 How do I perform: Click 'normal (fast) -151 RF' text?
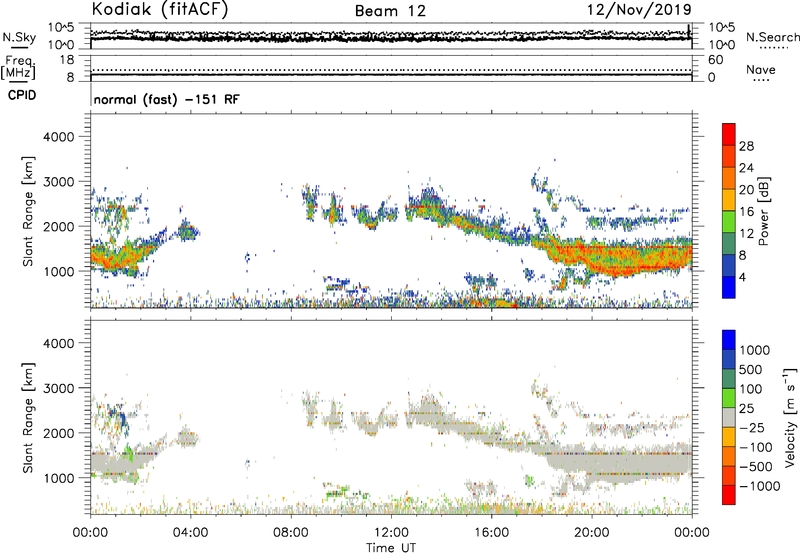pyautogui.click(x=166, y=99)
